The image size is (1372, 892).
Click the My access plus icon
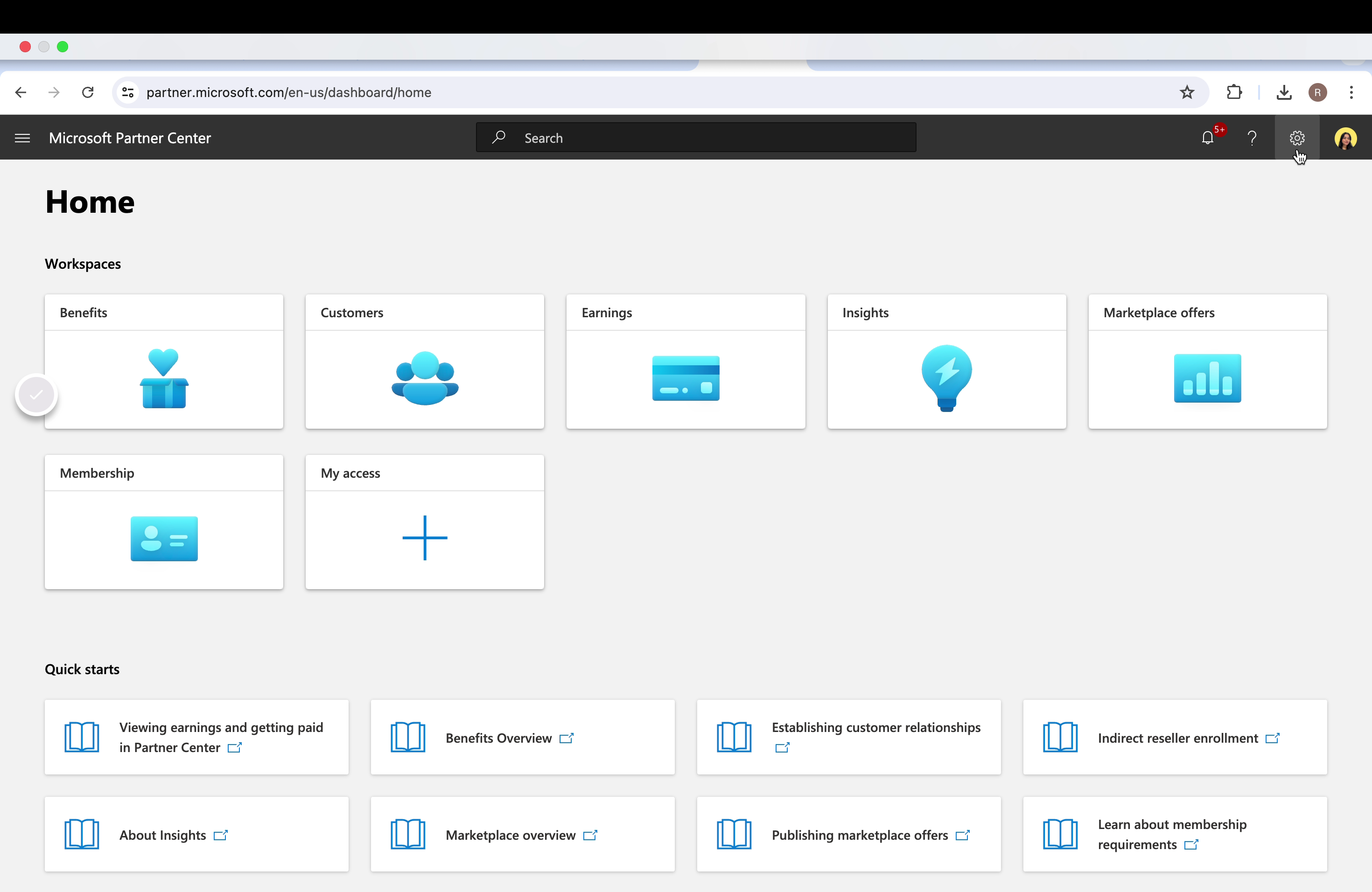[x=425, y=537]
